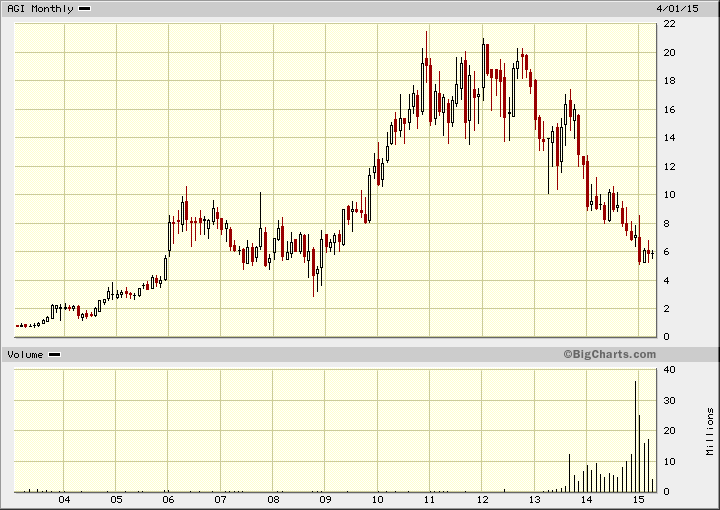
Task: Click the 11 year label on time axis
Action: (429, 500)
